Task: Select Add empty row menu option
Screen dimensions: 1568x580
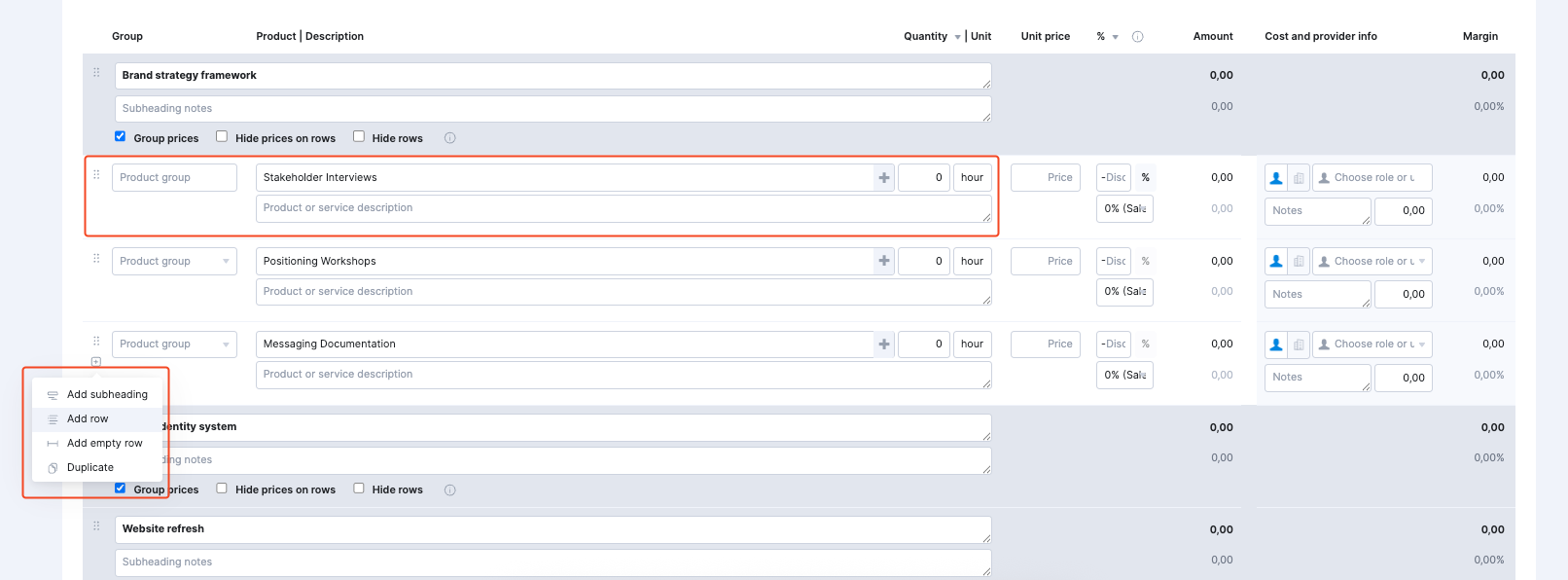Action: [104, 444]
